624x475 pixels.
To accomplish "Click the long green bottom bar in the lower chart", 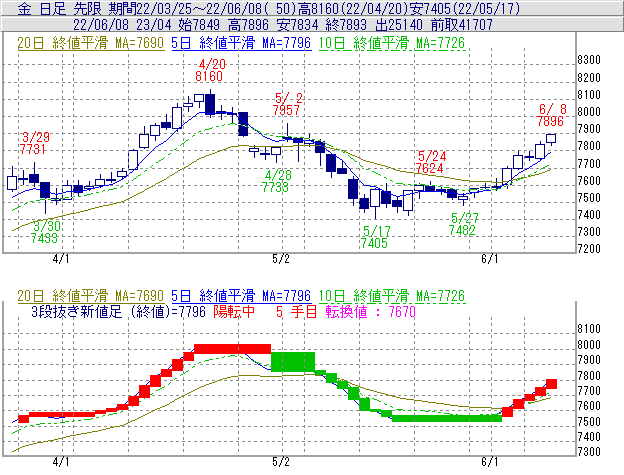I will tap(447, 418).
